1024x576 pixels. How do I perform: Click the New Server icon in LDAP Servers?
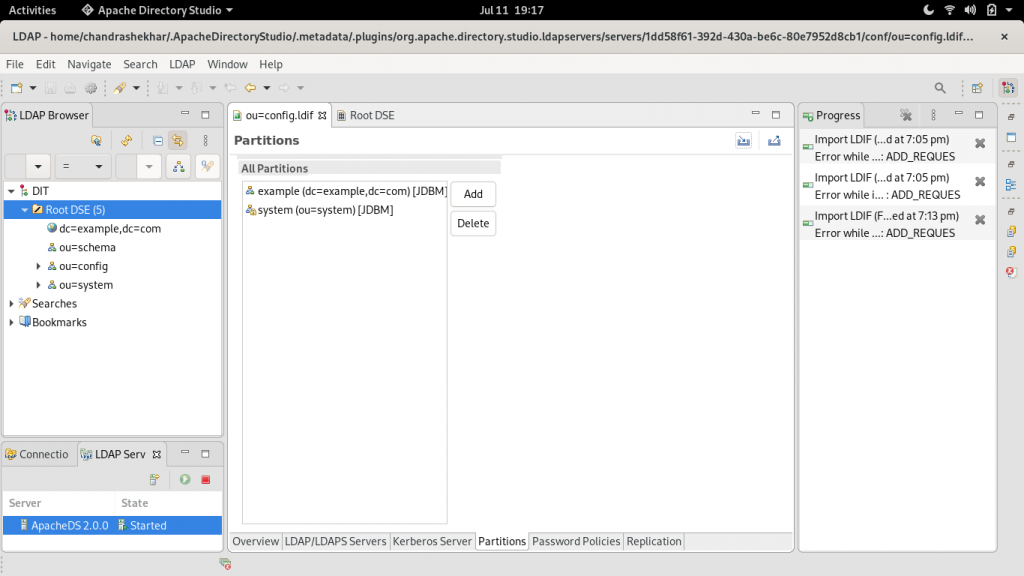pyautogui.click(x=154, y=480)
